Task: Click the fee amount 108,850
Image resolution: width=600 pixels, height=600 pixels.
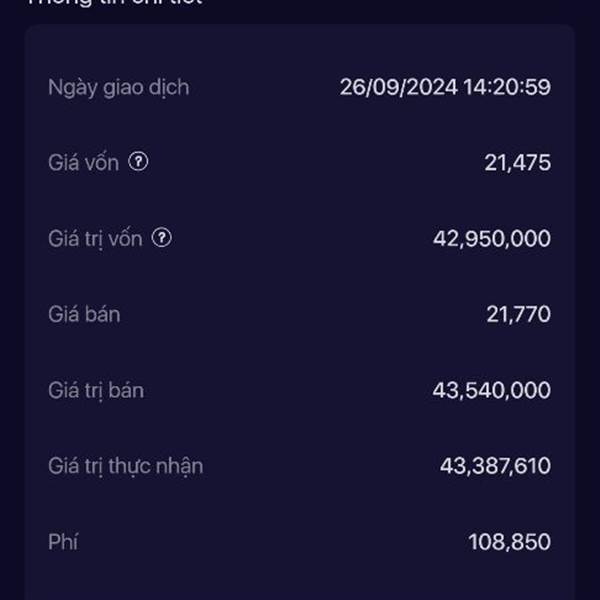Action: (510, 542)
